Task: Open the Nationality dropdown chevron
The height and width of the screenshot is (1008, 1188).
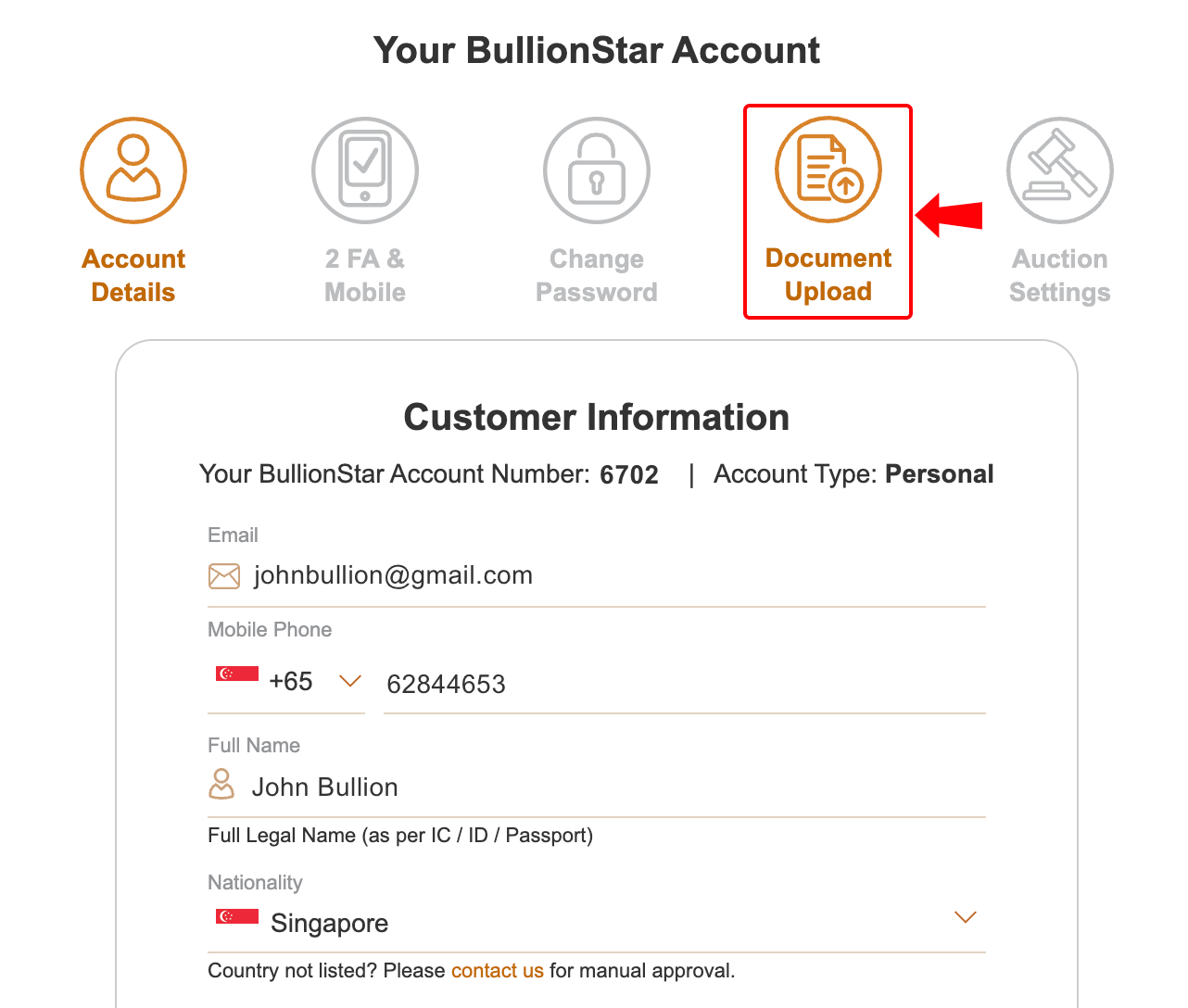Action: click(966, 917)
